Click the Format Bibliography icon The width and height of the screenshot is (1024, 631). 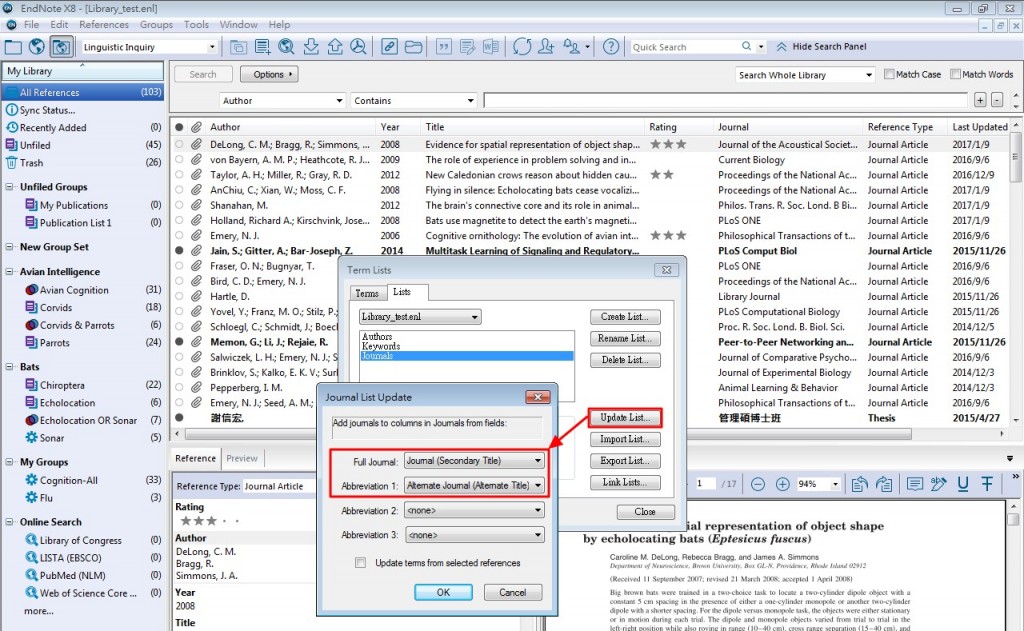pyautogui.click(x=468, y=47)
